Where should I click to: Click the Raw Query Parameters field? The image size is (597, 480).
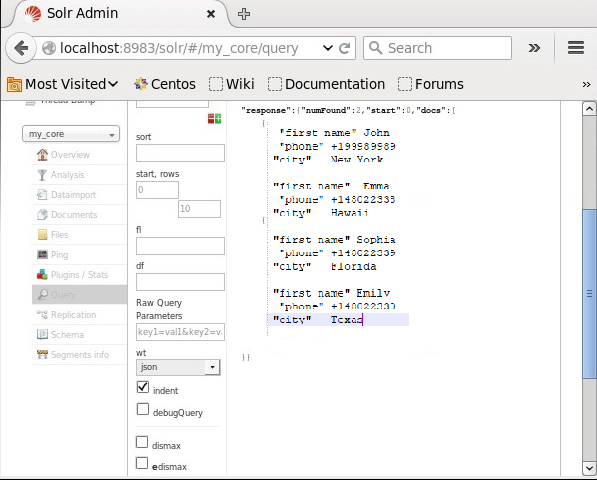180,332
